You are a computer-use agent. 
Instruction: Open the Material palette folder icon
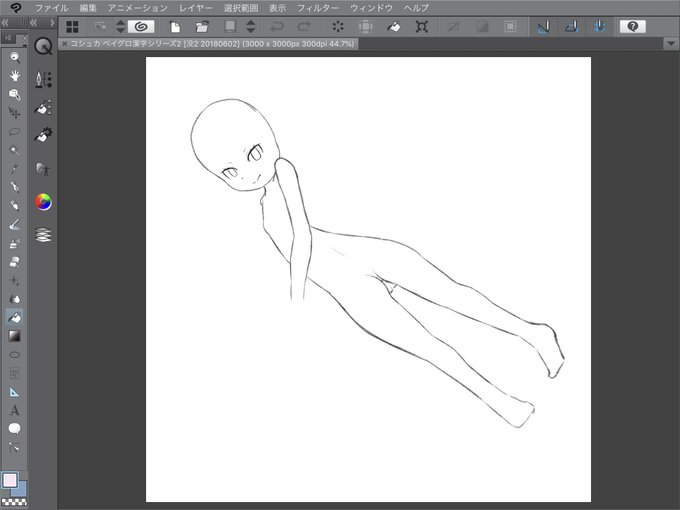tap(43, 168)
